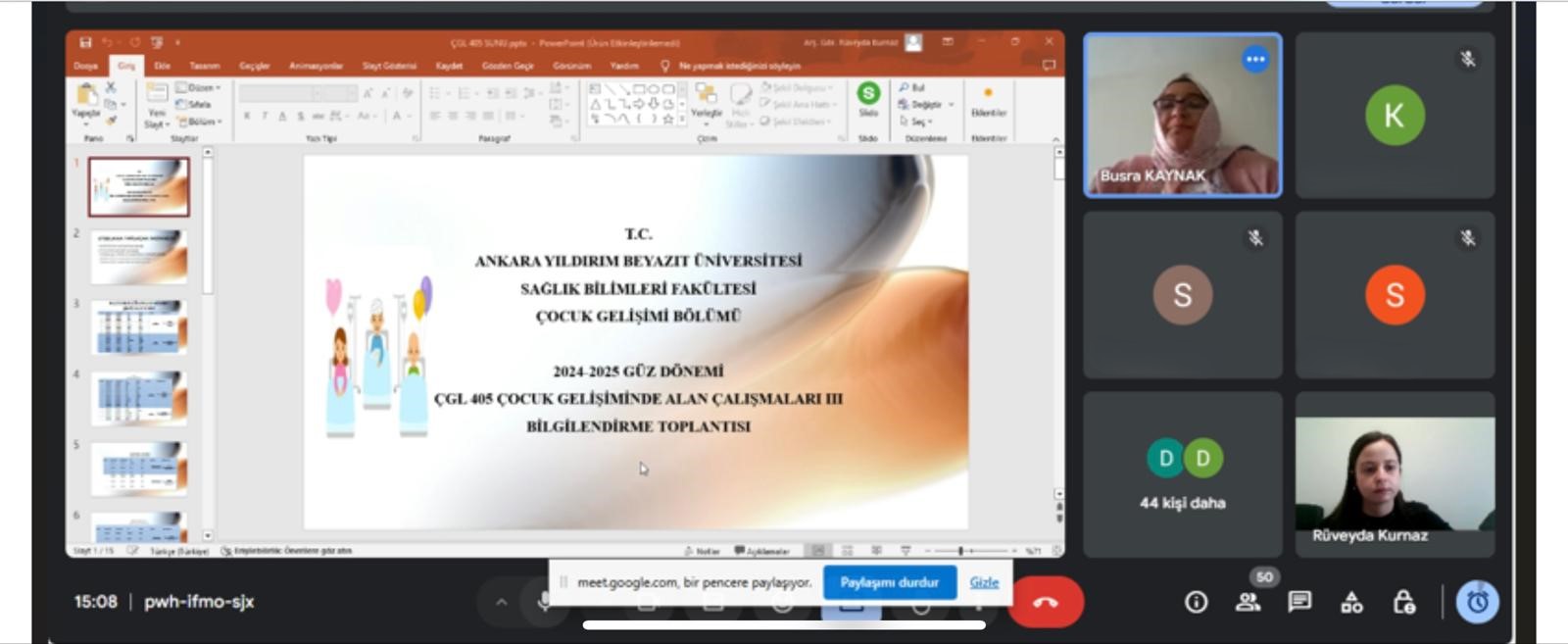Expand the Seç select dropdown
This screenshot has height=644, width=1568.
(x=916, y=122)
